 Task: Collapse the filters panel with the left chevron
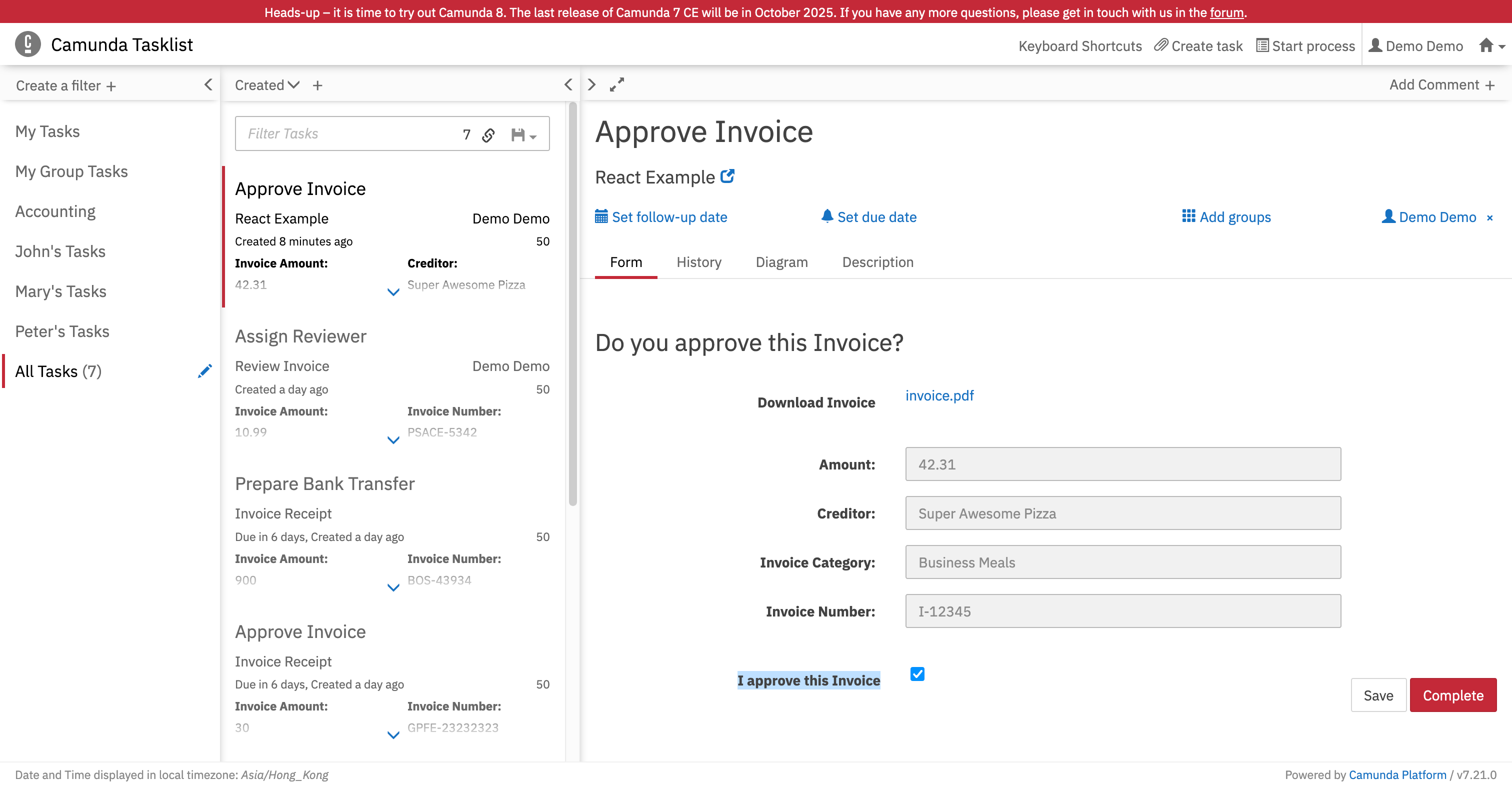tap(208, 84)
